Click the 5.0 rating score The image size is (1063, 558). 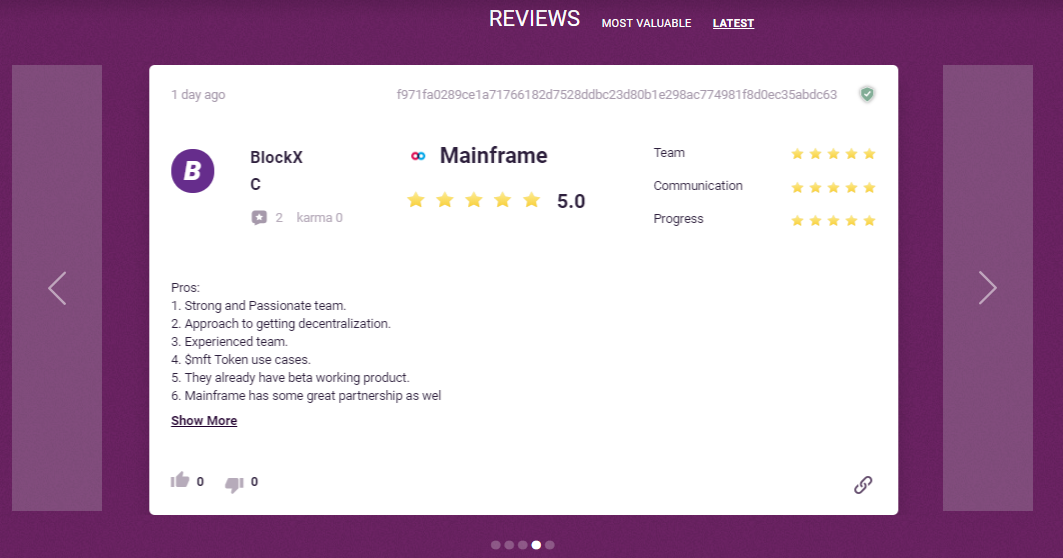coord(571,201)
